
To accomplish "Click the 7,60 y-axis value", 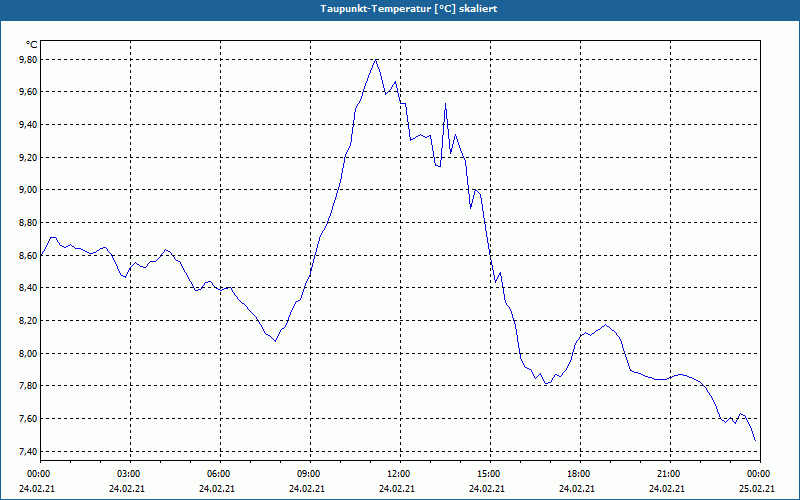I will coord(29,418).
